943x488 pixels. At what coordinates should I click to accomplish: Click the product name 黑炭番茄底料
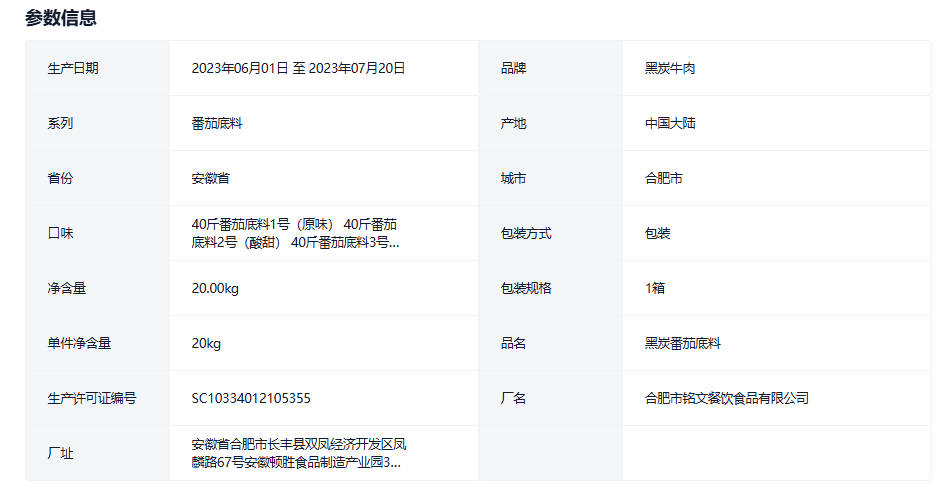coord(682,343)
